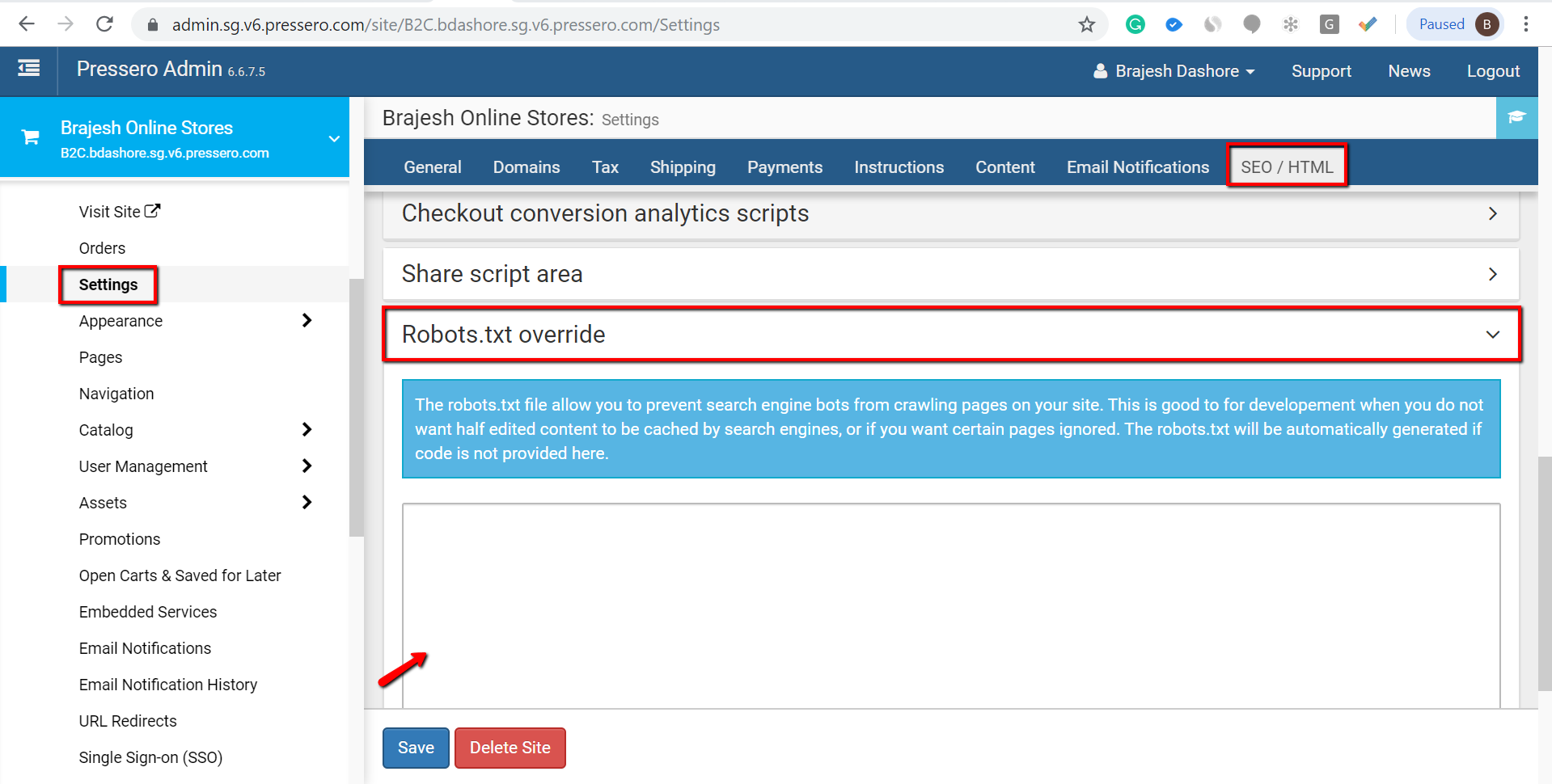
Task: Open the colorful checkmark extension icon
Action: click(1368, 24)
